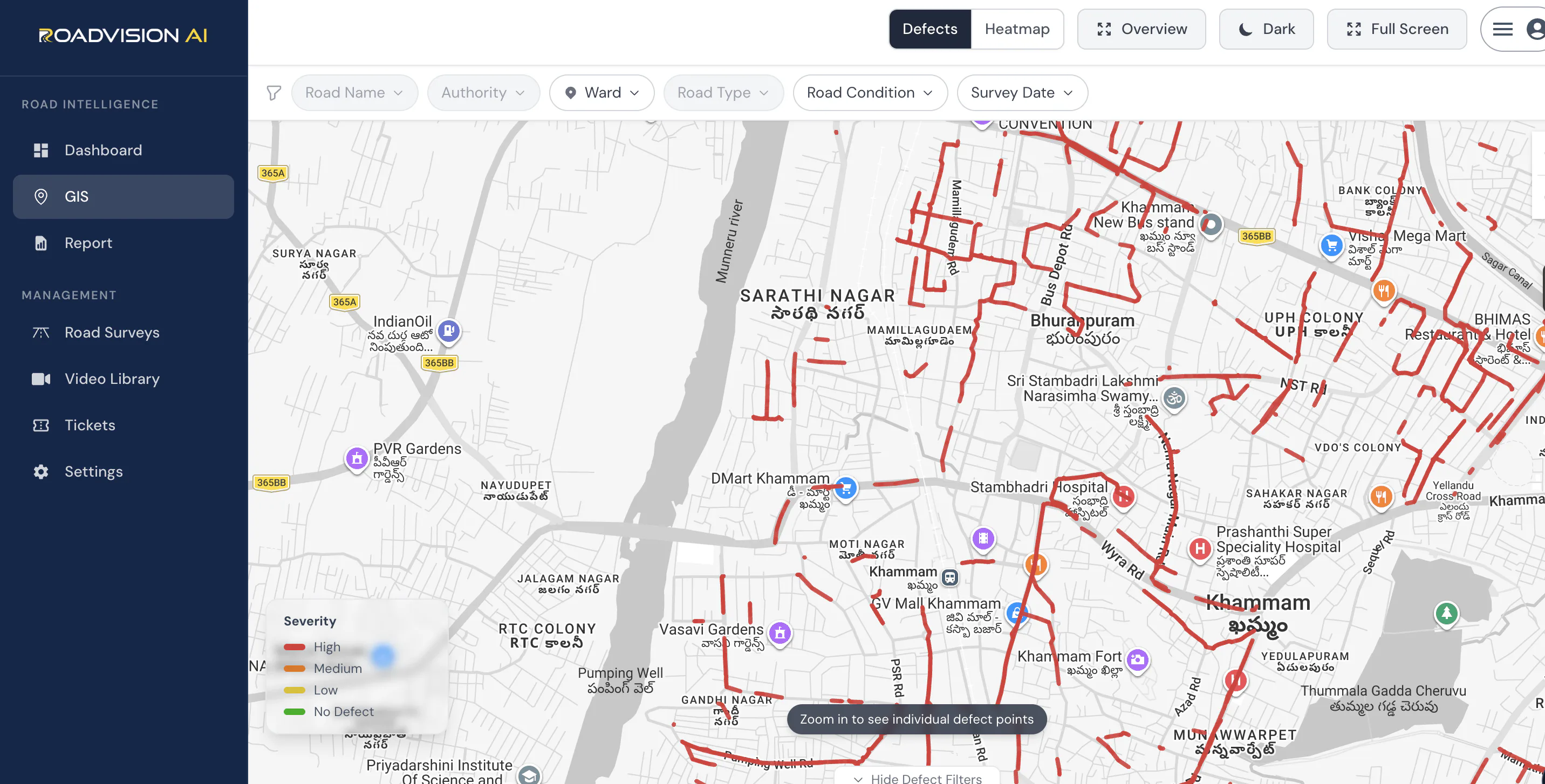Switch map to Defects view
Screen dimensions: 1545x784
point(929,29)
